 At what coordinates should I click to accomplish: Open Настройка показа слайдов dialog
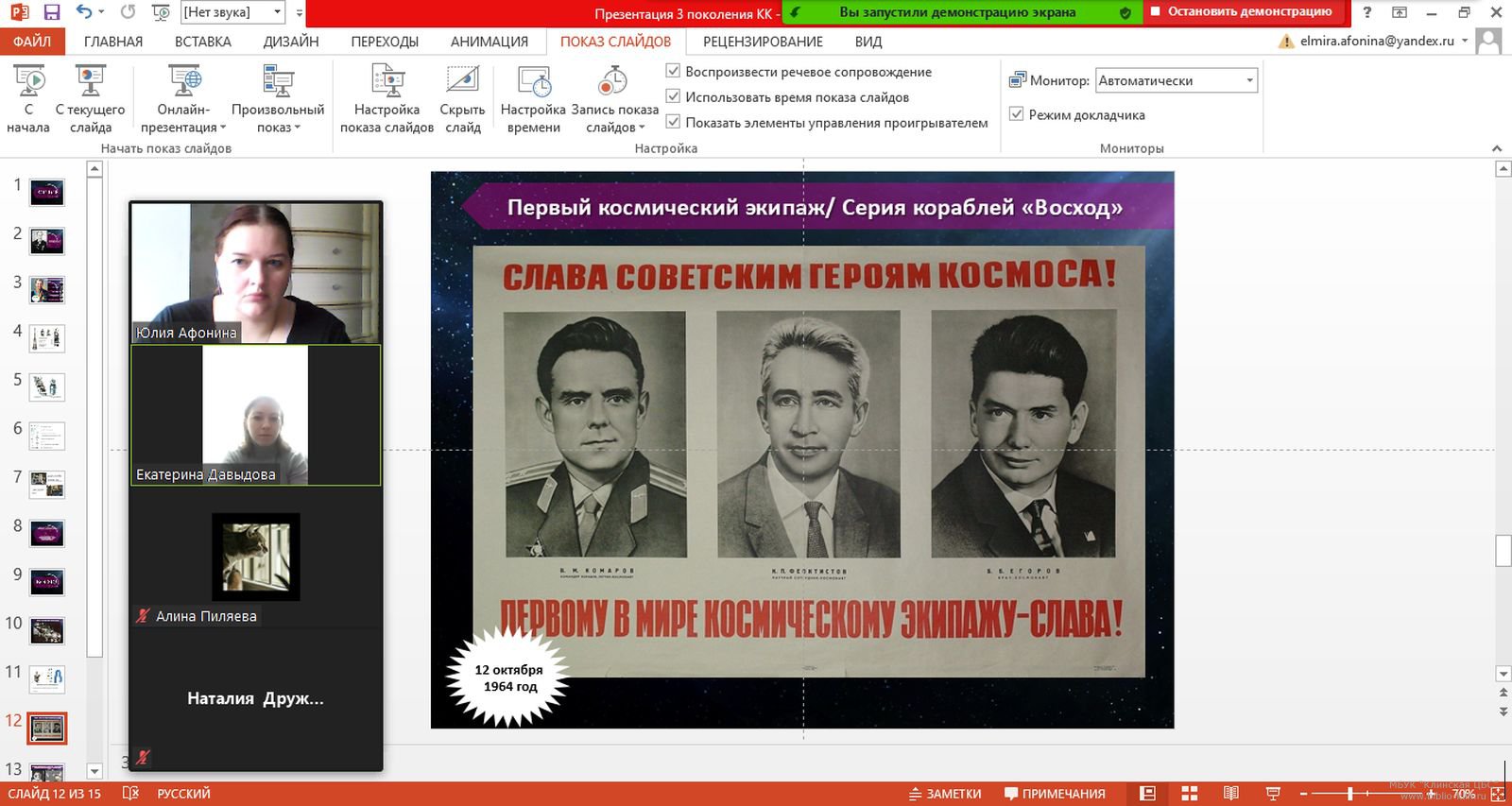387,99
